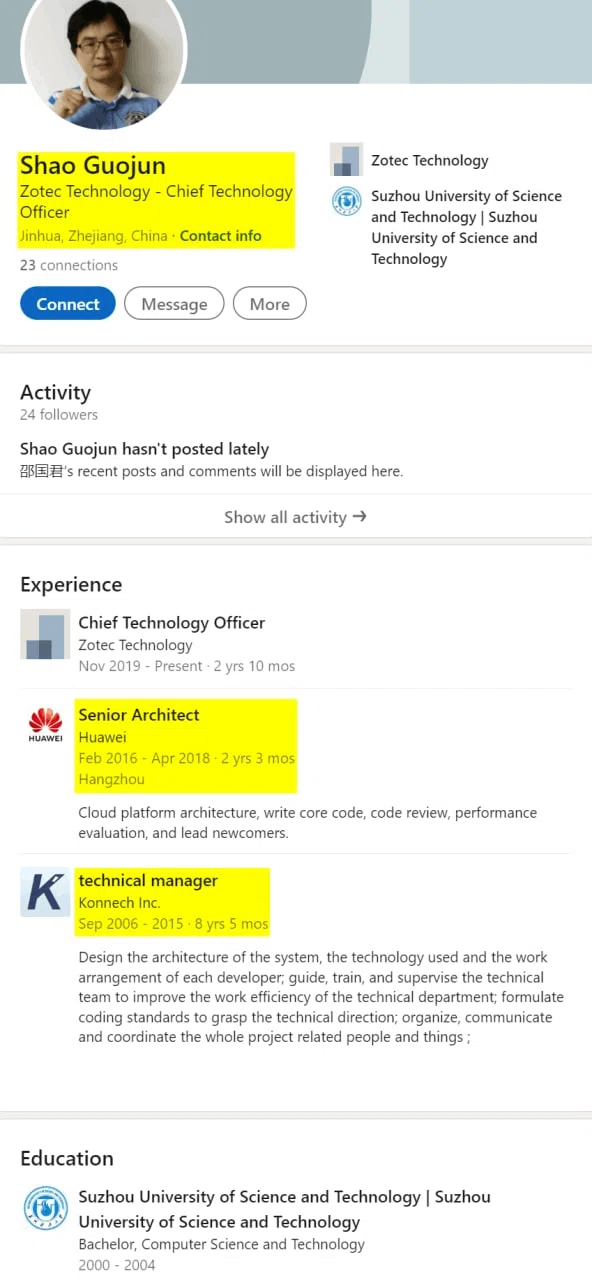The height and width of the screenshot is (1280, 592).
Task: View the 23 connections link
Action: coord(69,265)
